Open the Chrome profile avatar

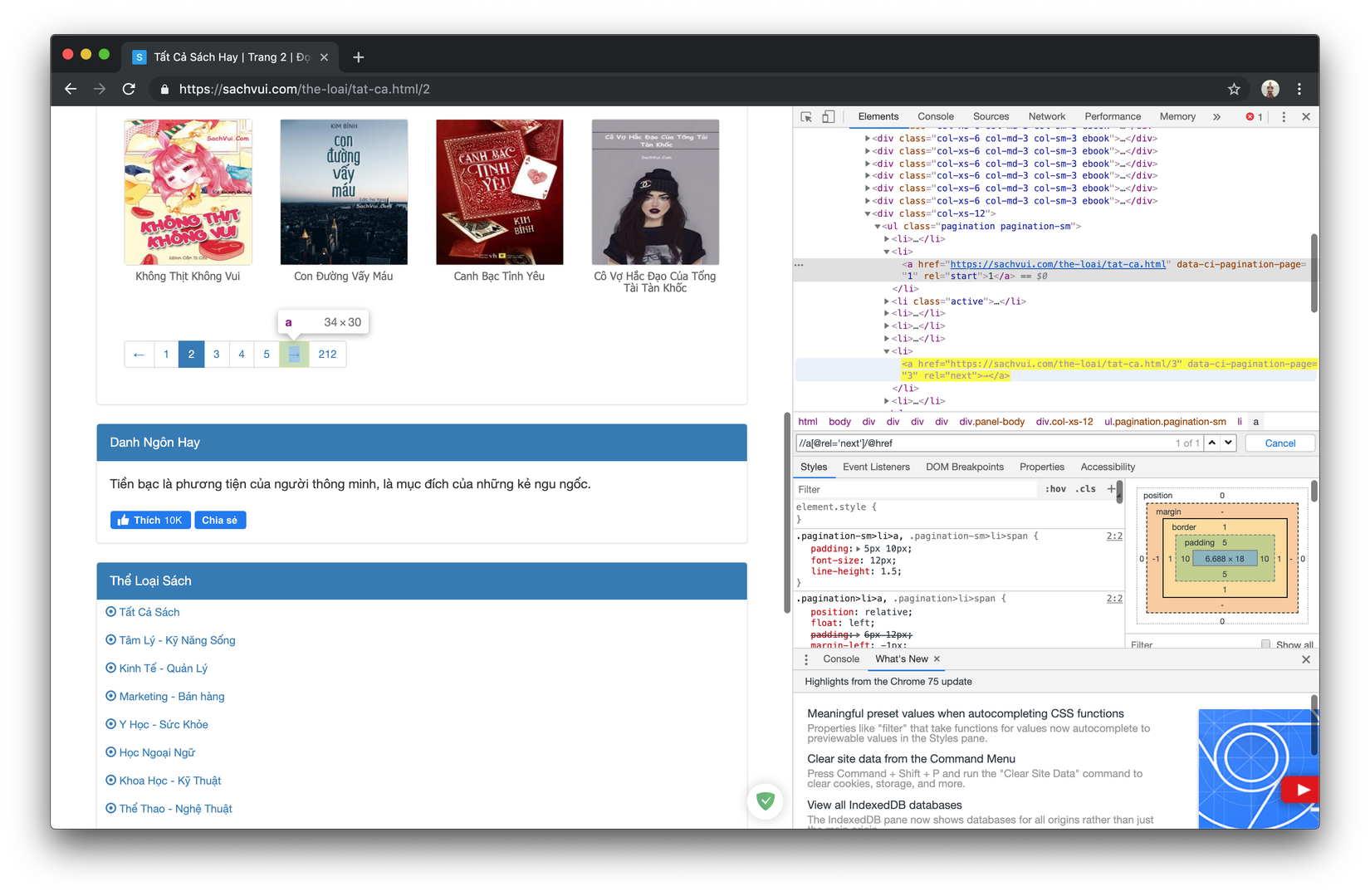[x=1270, y=89]
